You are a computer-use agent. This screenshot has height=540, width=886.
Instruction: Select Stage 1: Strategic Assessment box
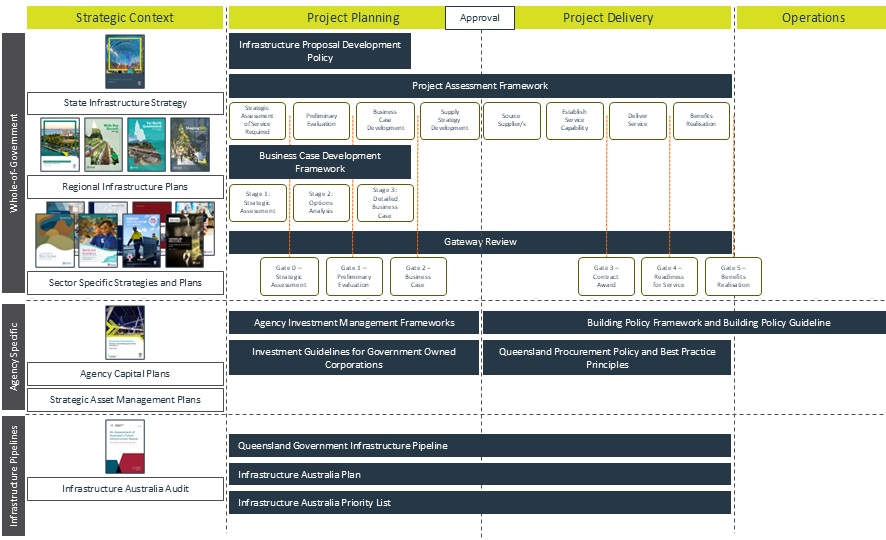pos(258,203)
